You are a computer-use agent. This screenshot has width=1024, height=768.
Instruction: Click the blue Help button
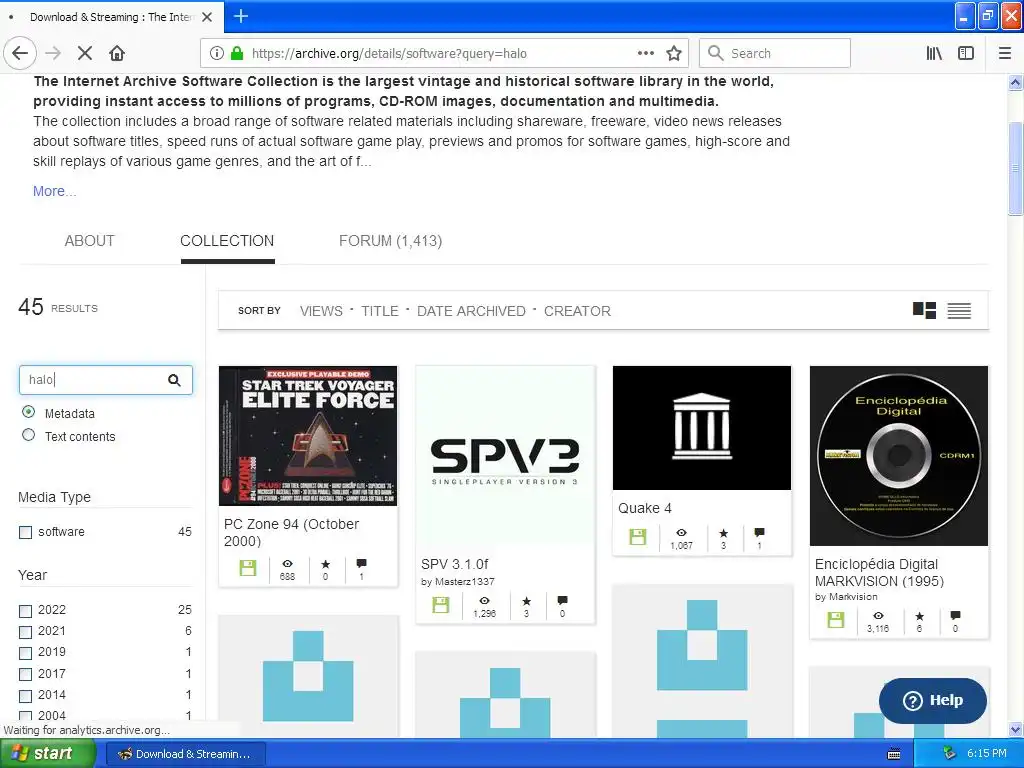click(933, 700)
